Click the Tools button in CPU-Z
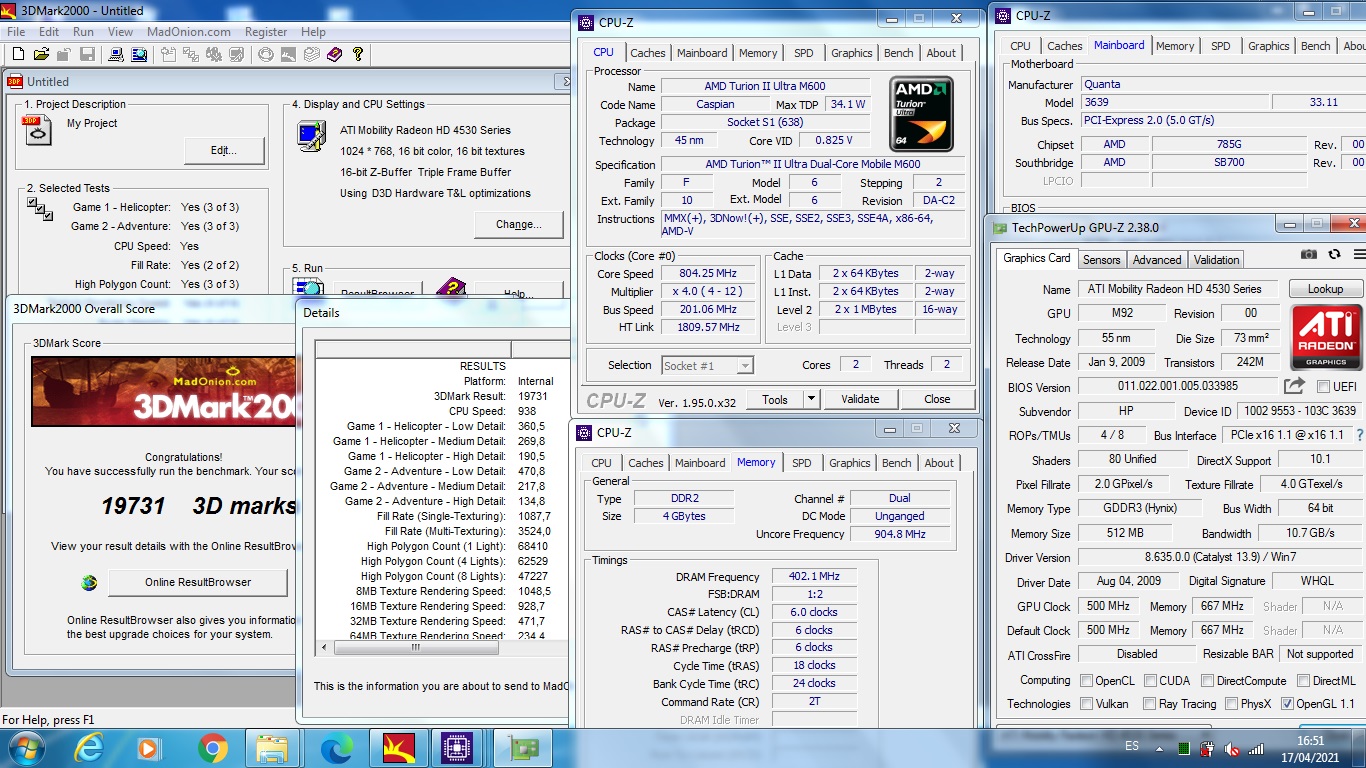Viewport: 1366px width, 768px height. [775, 399]
